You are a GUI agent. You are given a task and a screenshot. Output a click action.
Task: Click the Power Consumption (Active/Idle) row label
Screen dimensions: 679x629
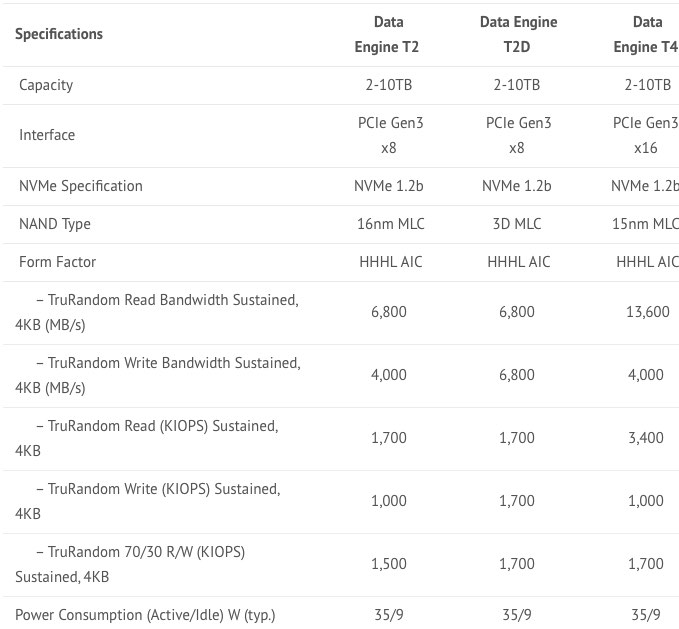tap(145, 614)
